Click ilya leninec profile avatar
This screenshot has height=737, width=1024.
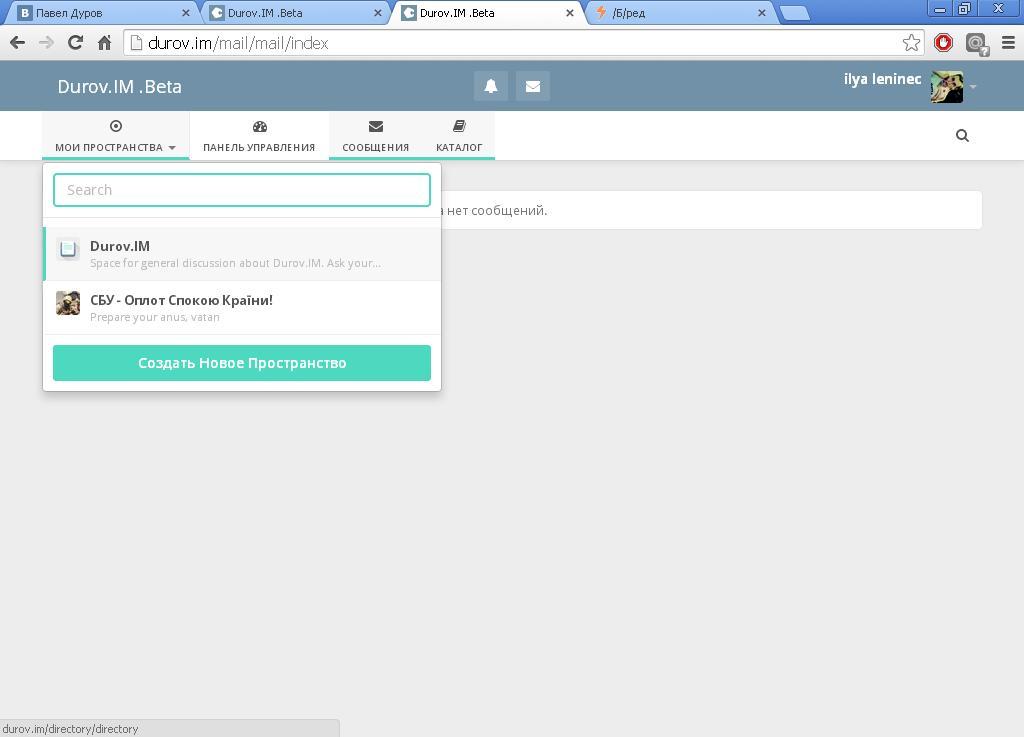pos(947,87)
